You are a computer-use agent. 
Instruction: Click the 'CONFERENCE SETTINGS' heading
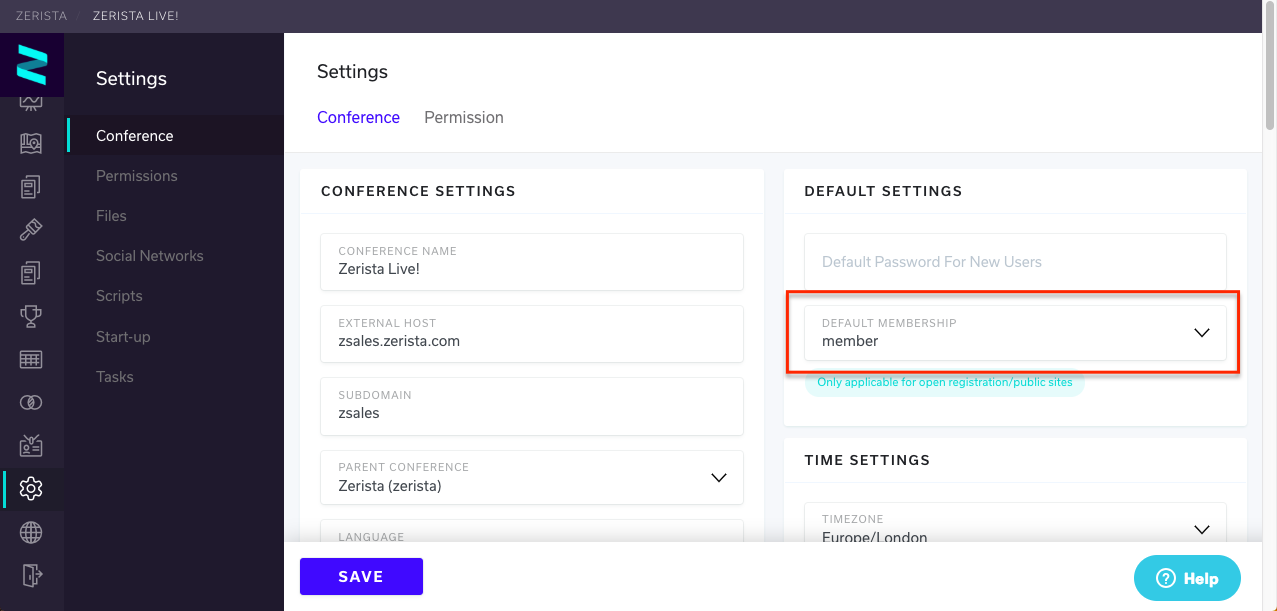tap(418, 191)
